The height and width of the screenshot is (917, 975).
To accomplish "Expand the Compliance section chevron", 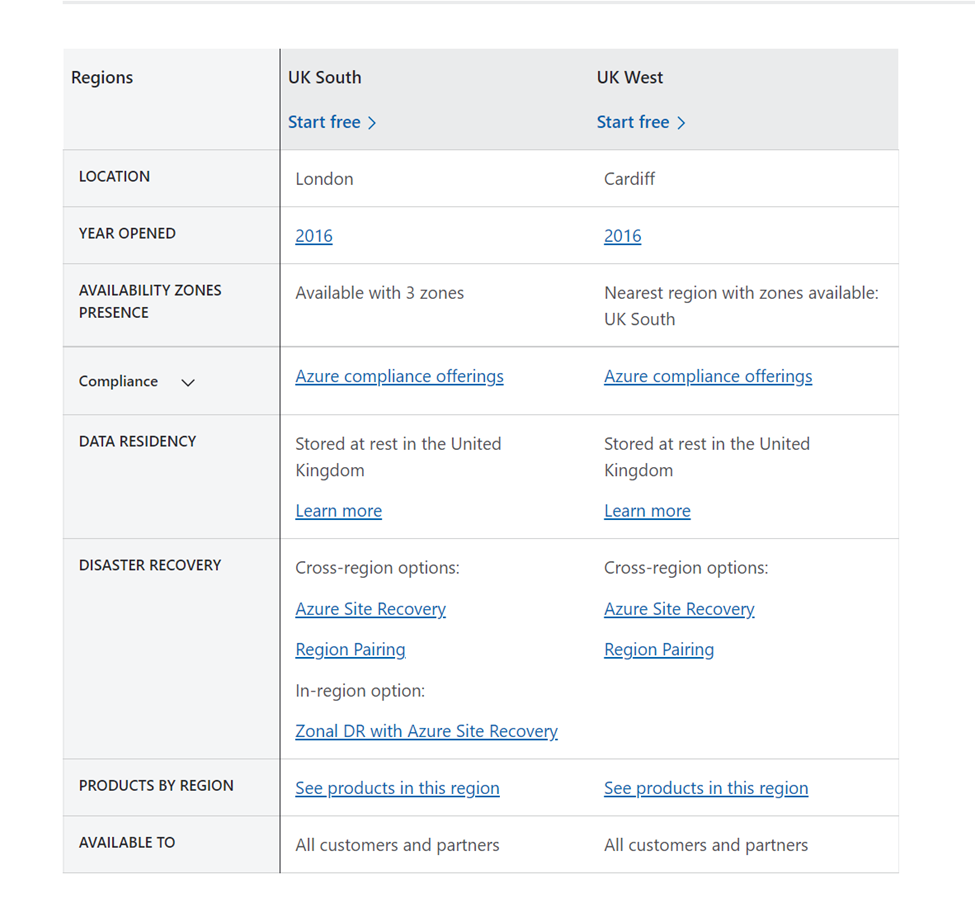I will (188, 382).
